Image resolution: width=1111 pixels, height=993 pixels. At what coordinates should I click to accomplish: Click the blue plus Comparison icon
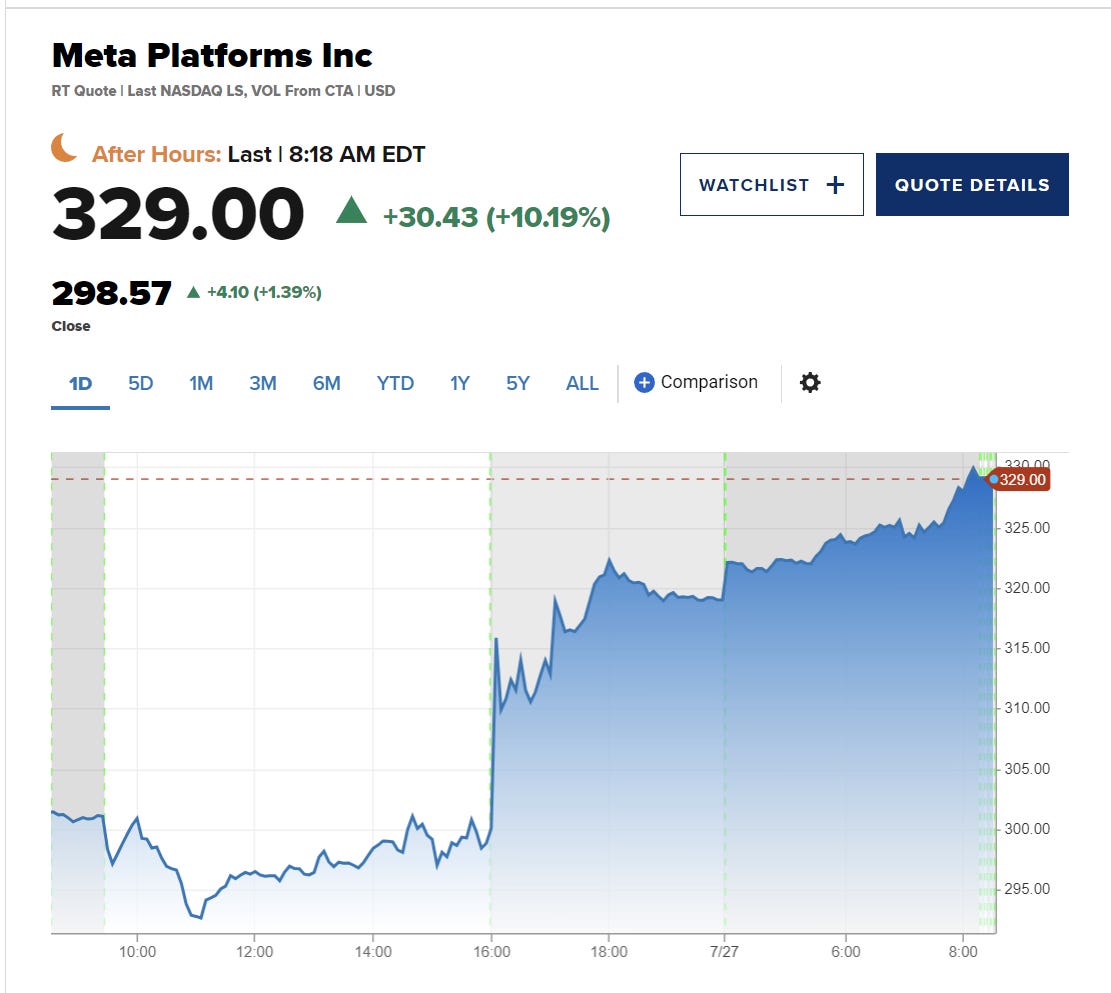[x=644, y=382]
